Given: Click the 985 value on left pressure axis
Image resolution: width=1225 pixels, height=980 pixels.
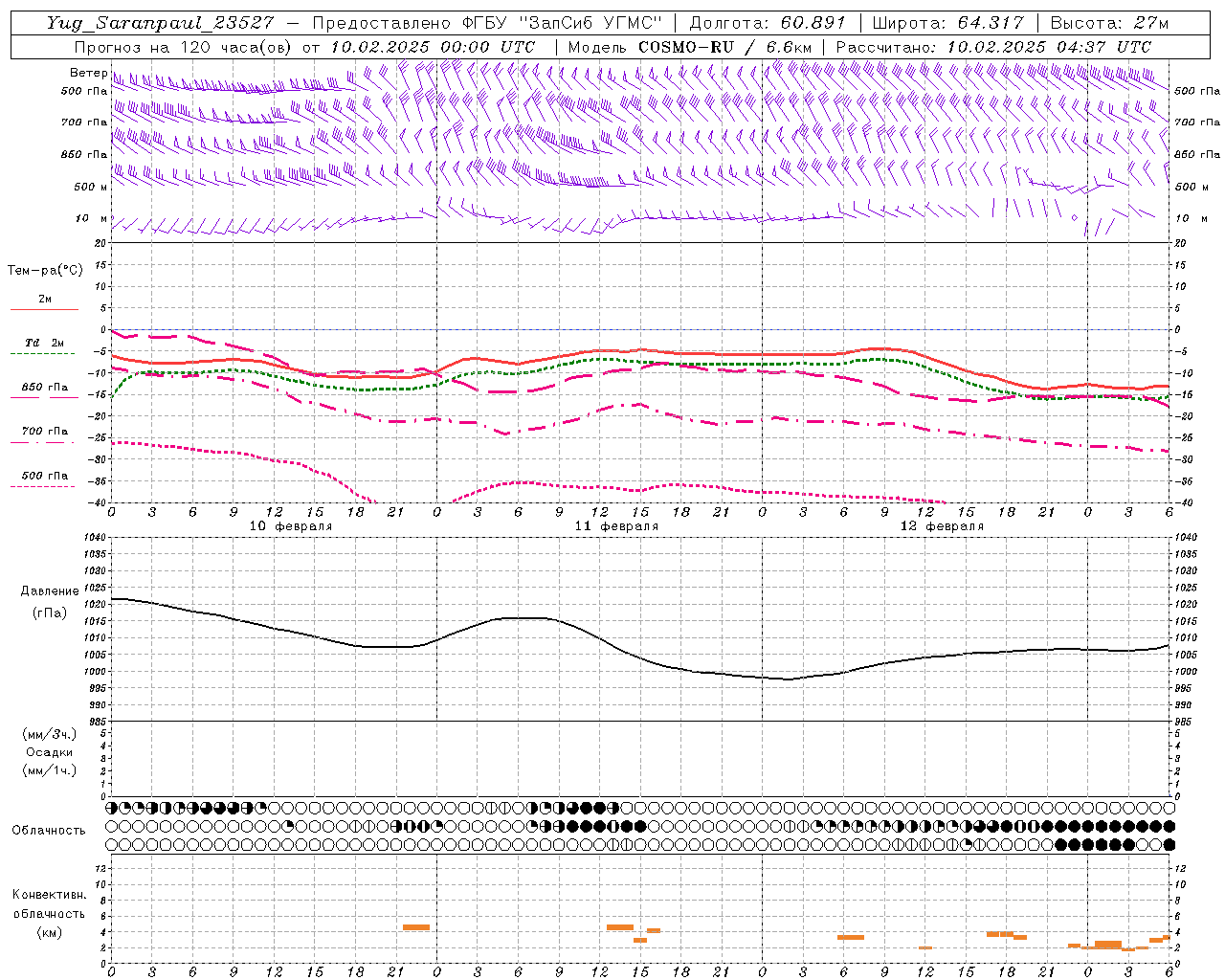Looking at the screenshot, I should [98, 722].
